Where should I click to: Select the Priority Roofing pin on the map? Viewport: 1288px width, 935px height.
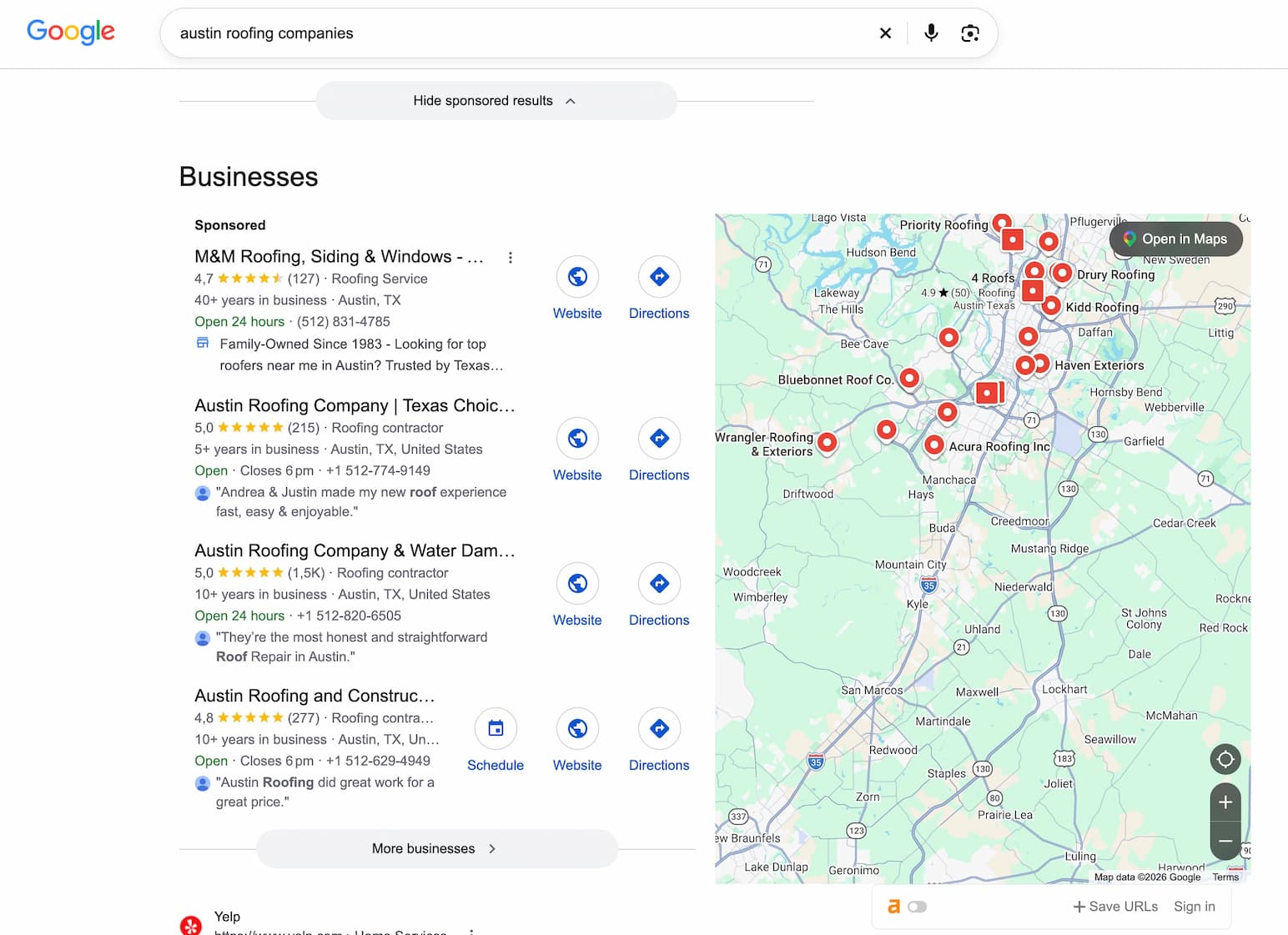click(x=1002, y=224)
